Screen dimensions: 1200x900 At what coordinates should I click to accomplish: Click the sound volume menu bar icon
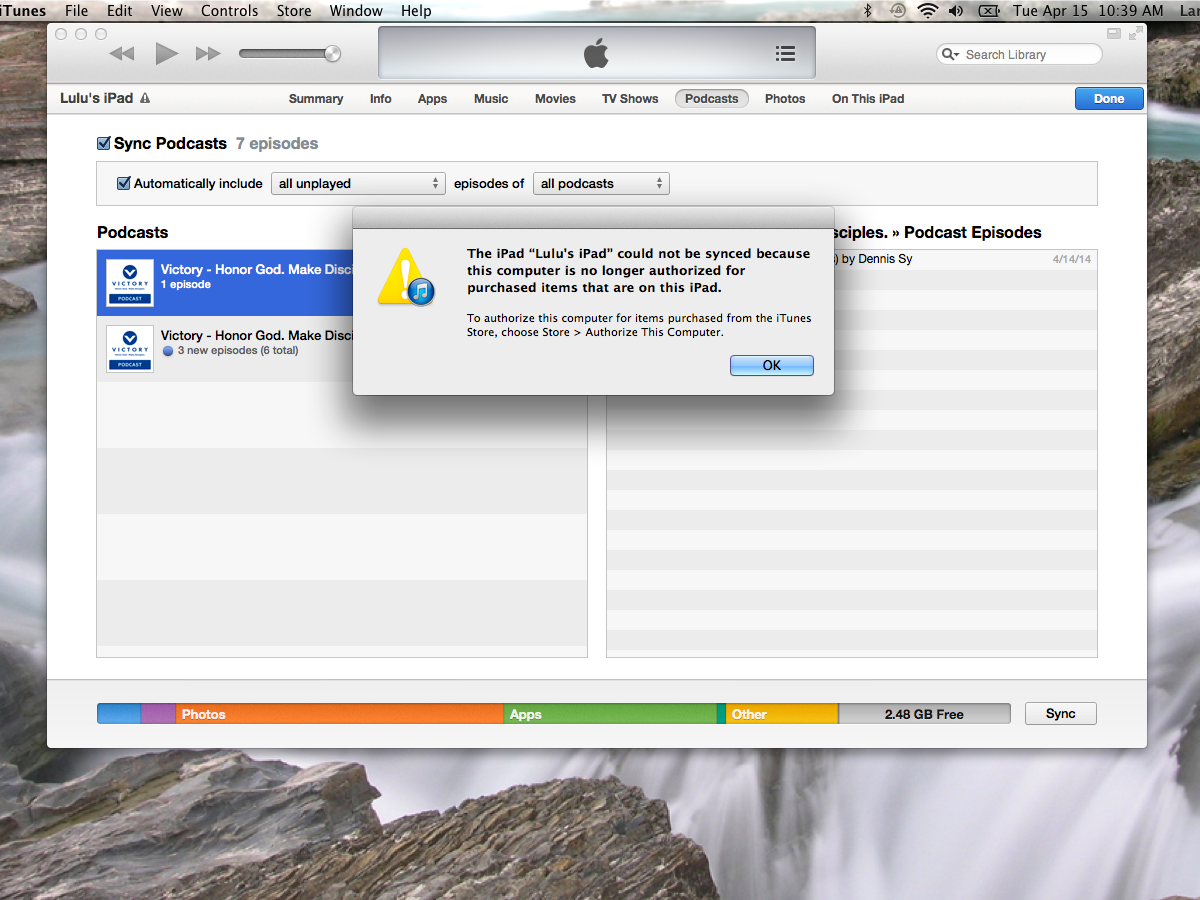pos(957,11)
